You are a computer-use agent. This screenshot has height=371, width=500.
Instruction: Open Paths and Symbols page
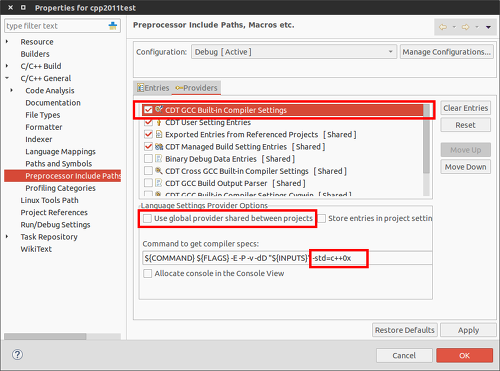click(x=59, y=164)
